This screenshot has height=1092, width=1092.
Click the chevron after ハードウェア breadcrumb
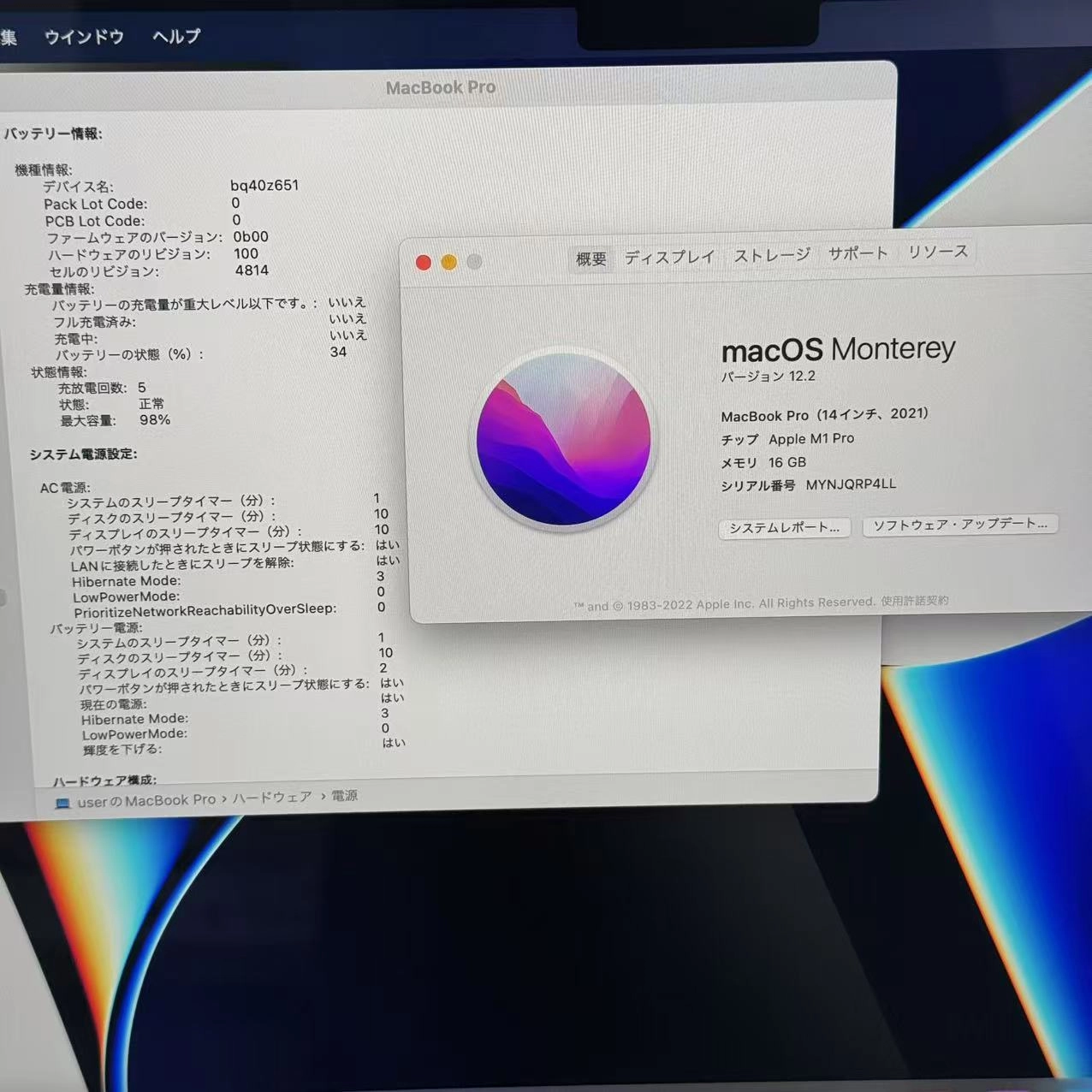coord(323,797)
